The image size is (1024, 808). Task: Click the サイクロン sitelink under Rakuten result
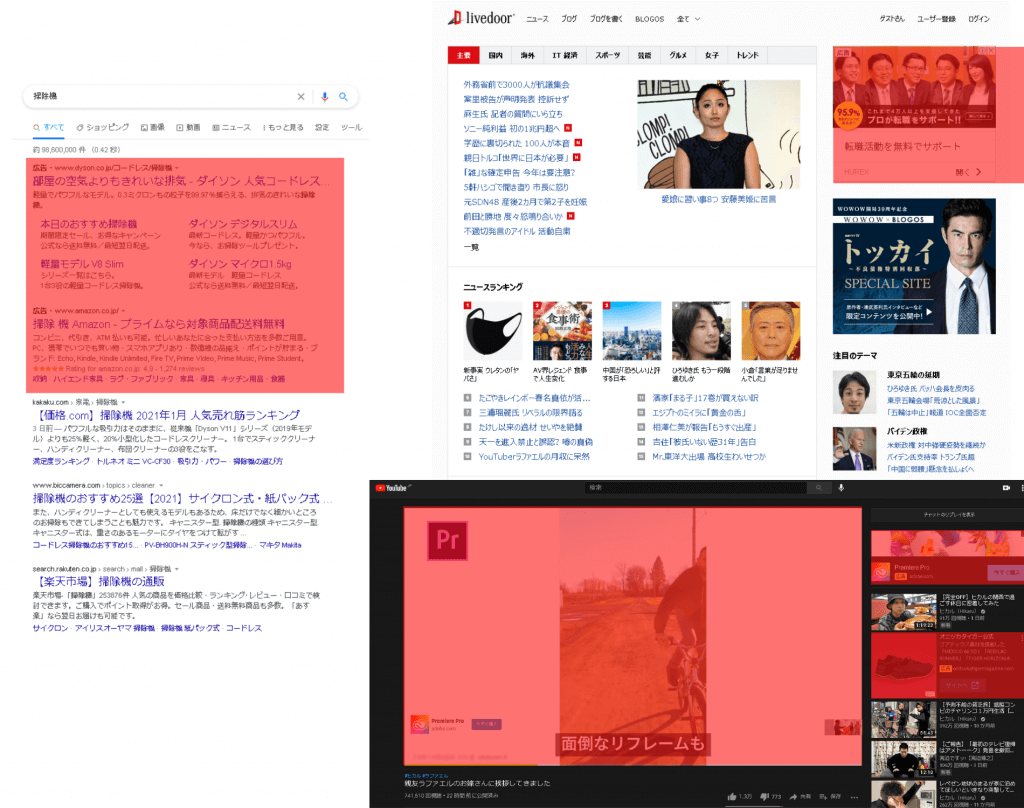tap(50, 628)
